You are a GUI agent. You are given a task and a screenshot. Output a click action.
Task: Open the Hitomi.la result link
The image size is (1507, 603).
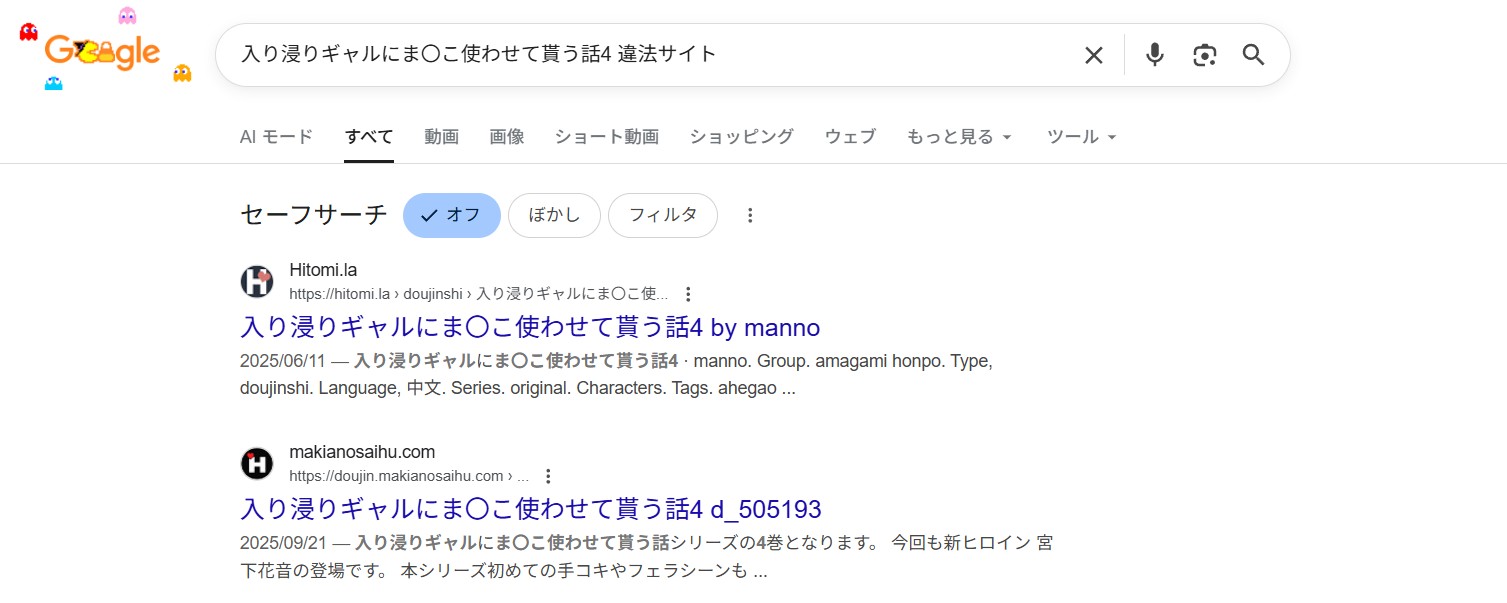coord(529,327)
